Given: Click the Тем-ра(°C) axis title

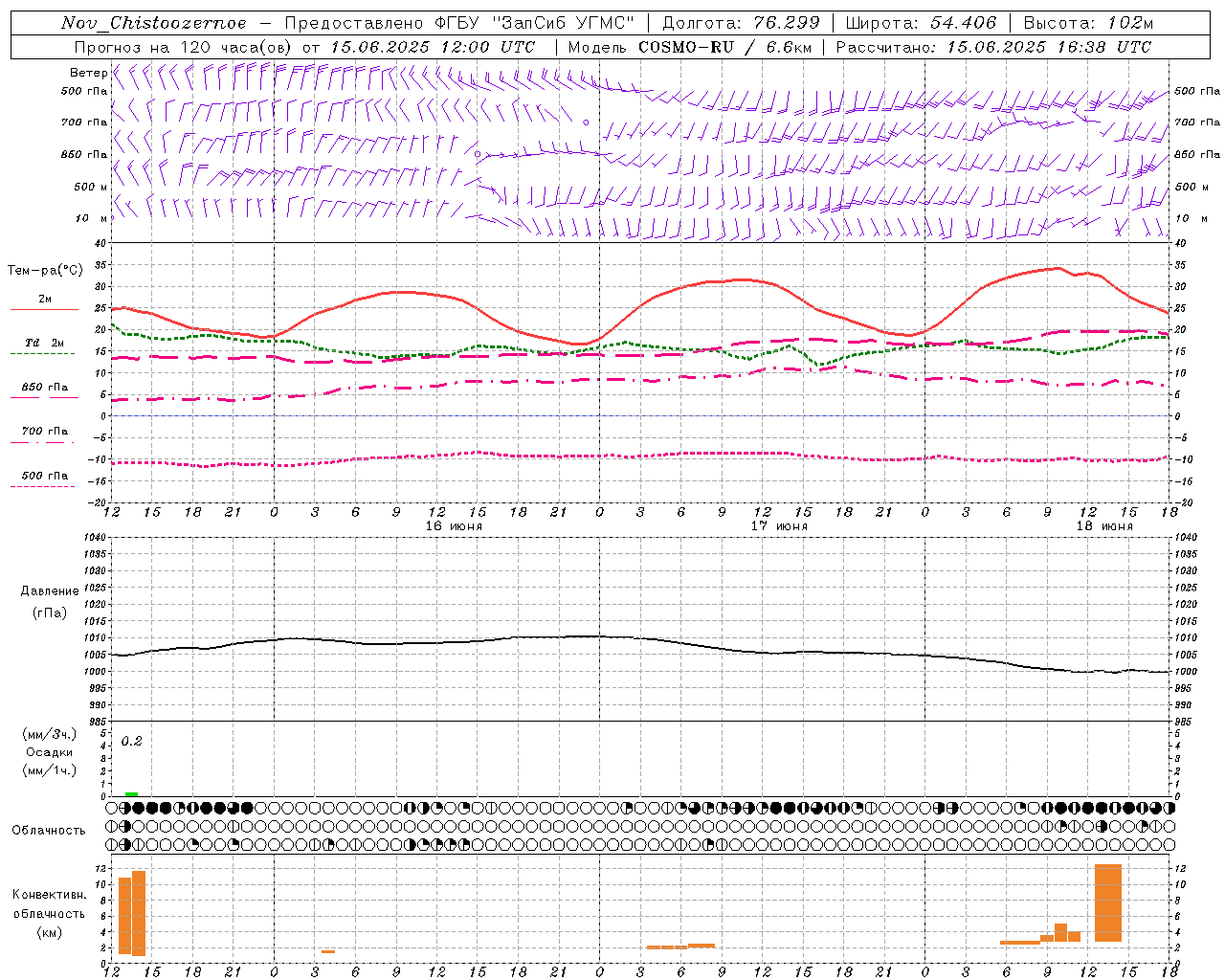Looking at the screenshot, I should pos(45,271).
